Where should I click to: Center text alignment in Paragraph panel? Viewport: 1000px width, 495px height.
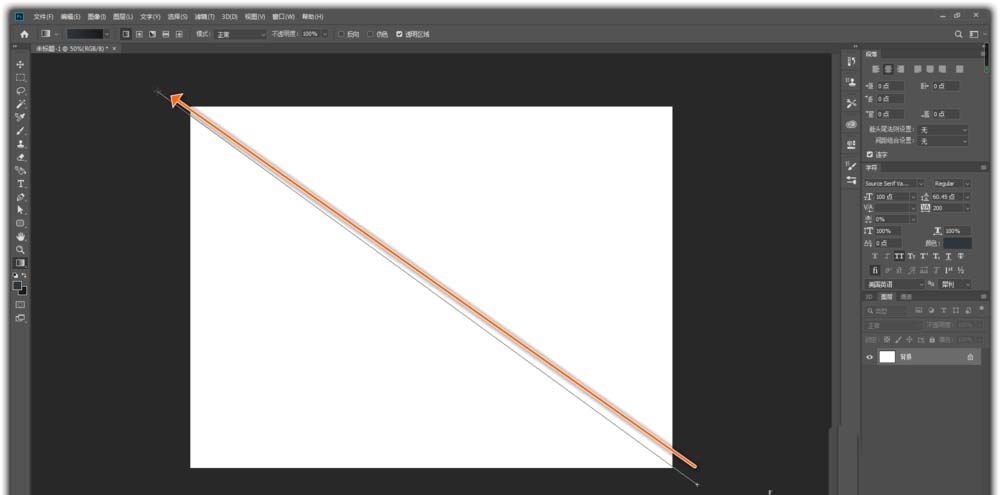click(888, 69)
